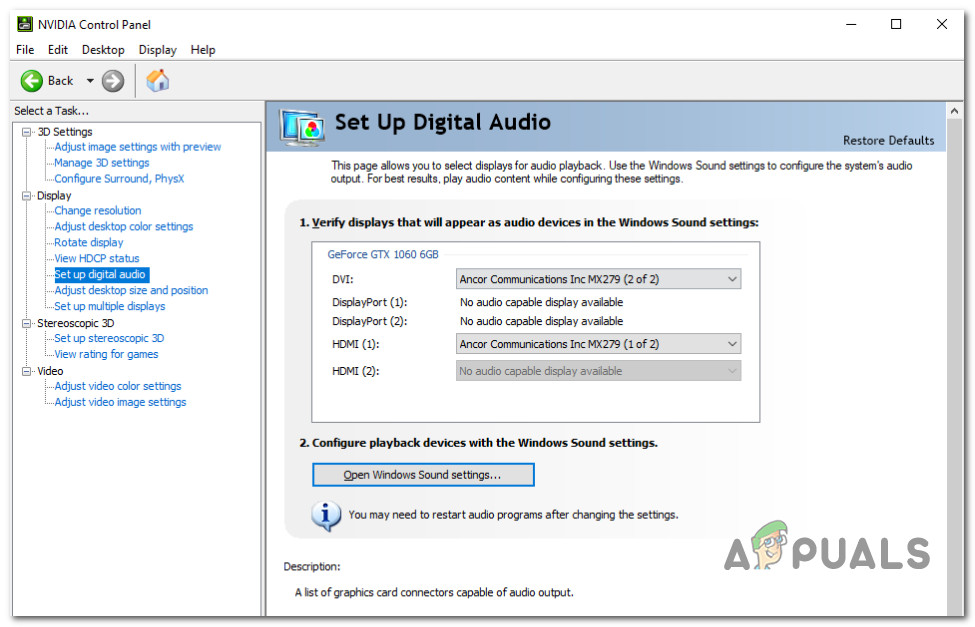Open the Help menu

click(x=203, y=50)
